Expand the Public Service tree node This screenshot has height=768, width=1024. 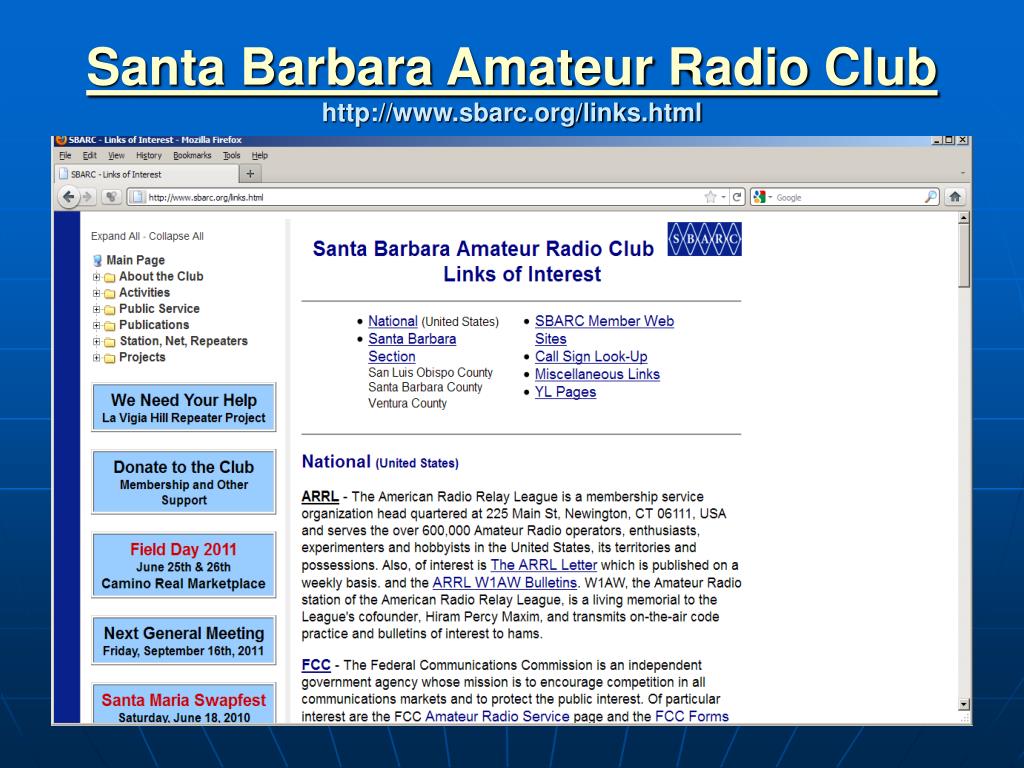(96, 310)
